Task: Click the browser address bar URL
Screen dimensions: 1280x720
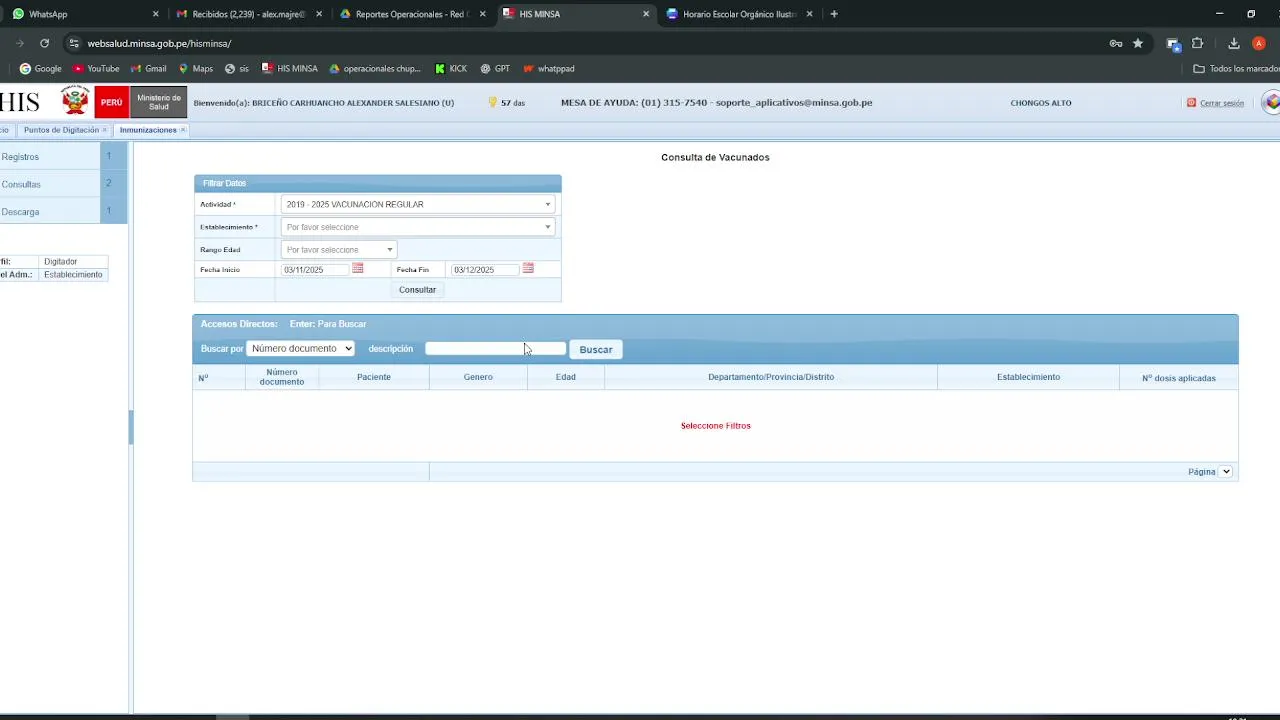Action: [x=159, y=44]
